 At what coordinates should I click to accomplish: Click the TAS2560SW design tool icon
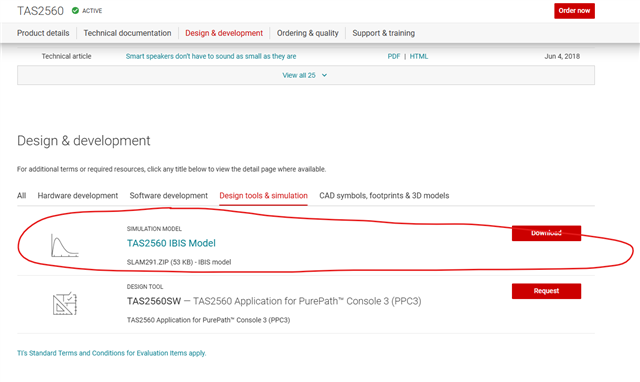pyautogui.click(x=65, y=304)
